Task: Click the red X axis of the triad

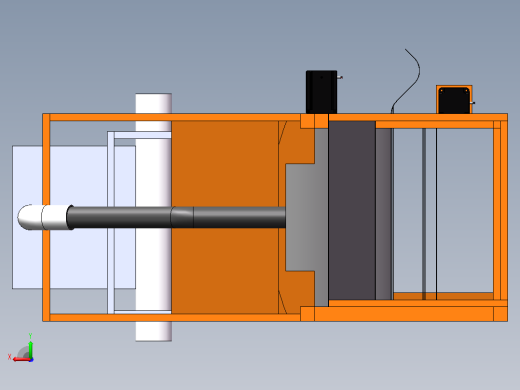Action: [x=21, y=359]
